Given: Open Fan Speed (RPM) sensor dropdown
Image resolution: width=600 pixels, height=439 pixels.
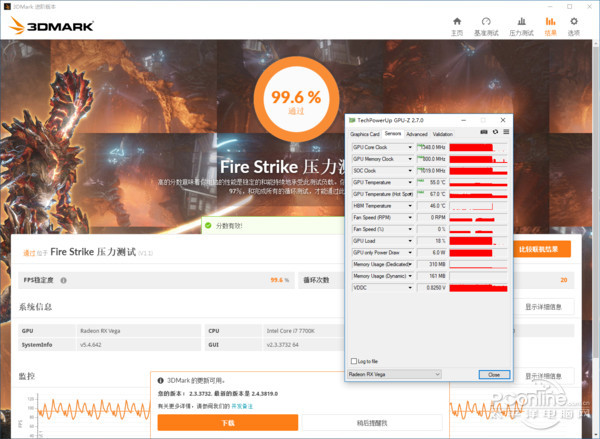Looking at the screenshot, I should (410, 217).
